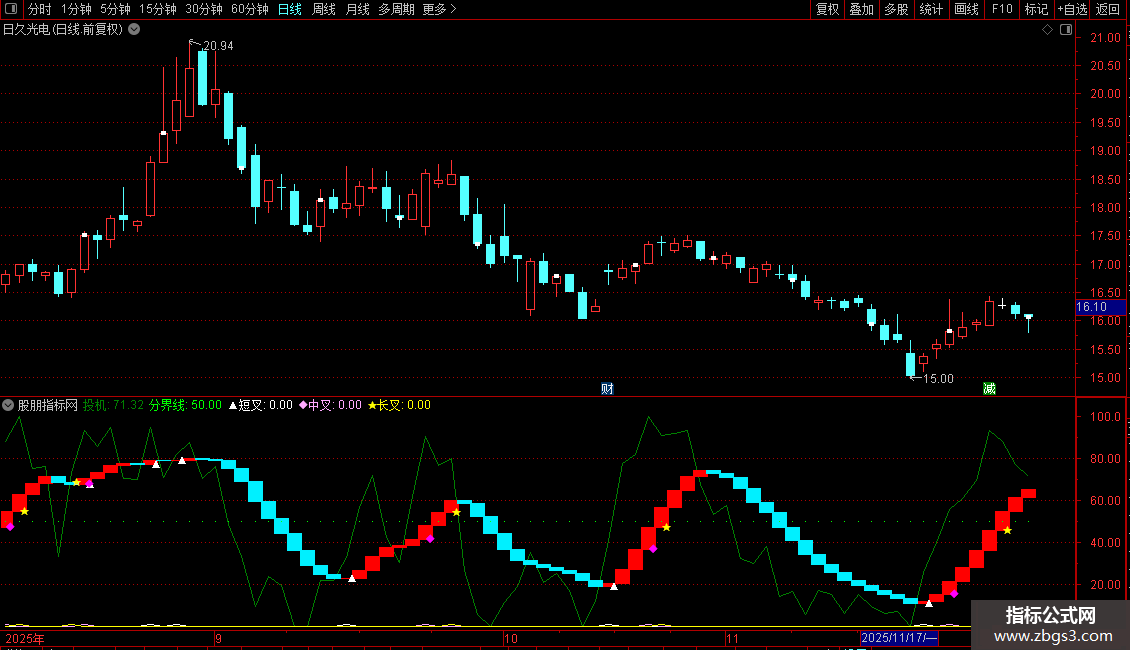Open the 多周期 multi-period view
This screenshot has height=650, width=1130.
[x=396, y=9]
